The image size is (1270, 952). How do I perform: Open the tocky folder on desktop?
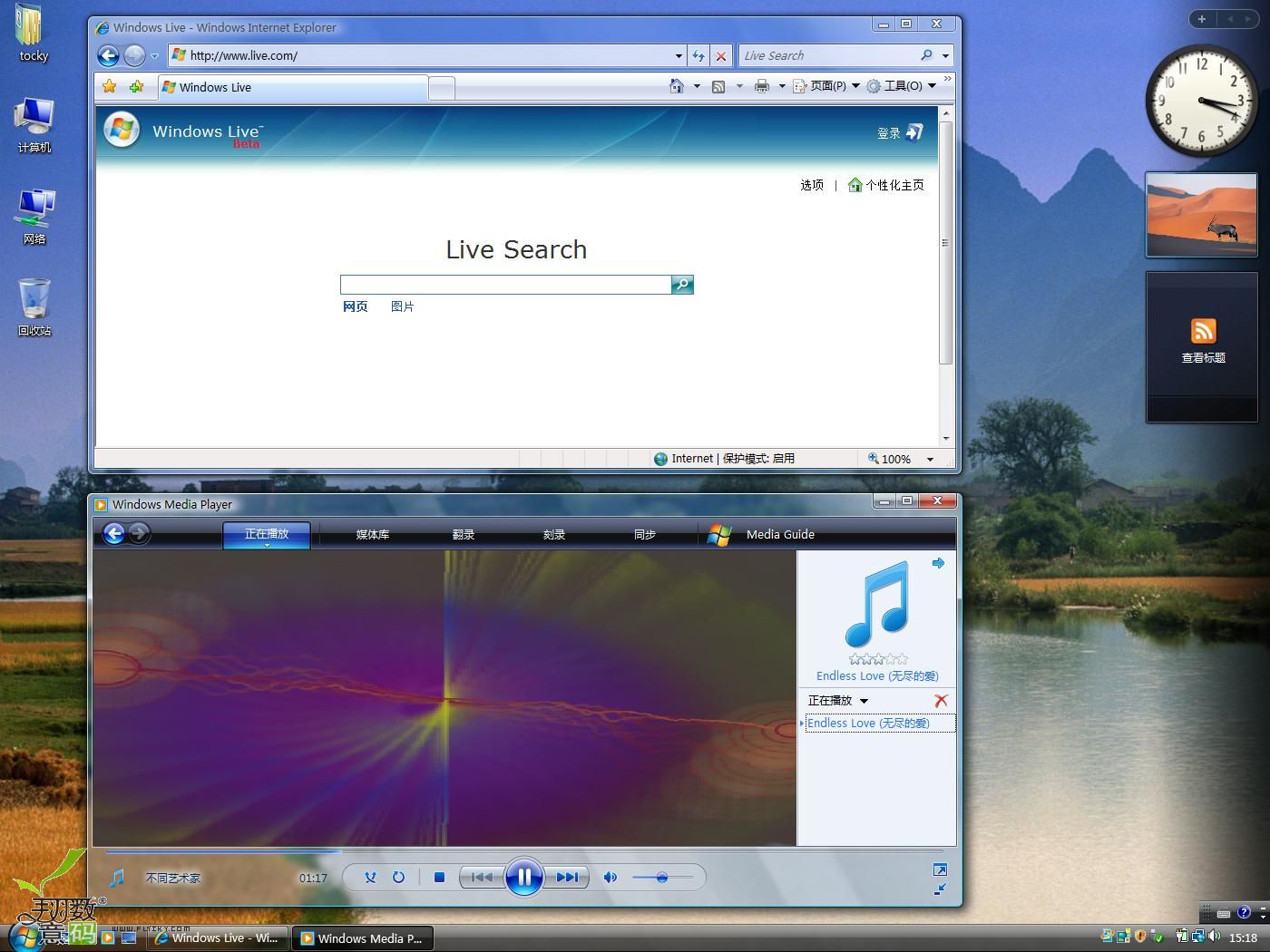[33, 34]
